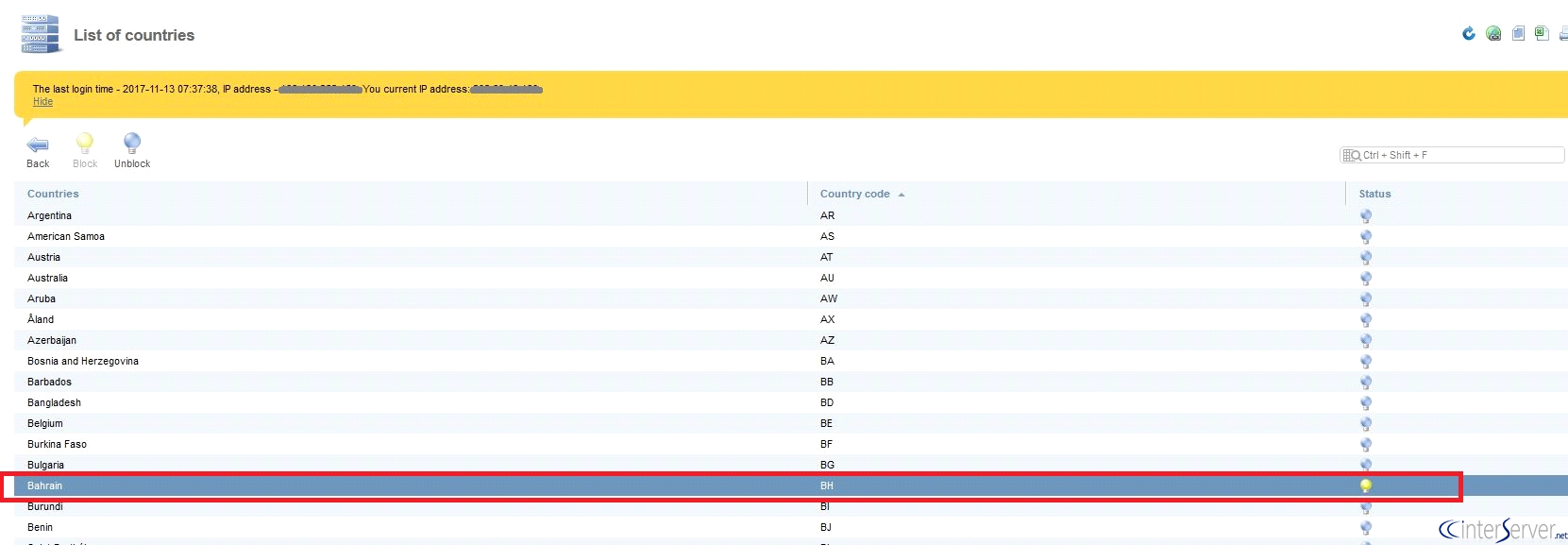Click the green globe link icon
Screen dimensions: 1568x545
click(x=1493, y=34)
